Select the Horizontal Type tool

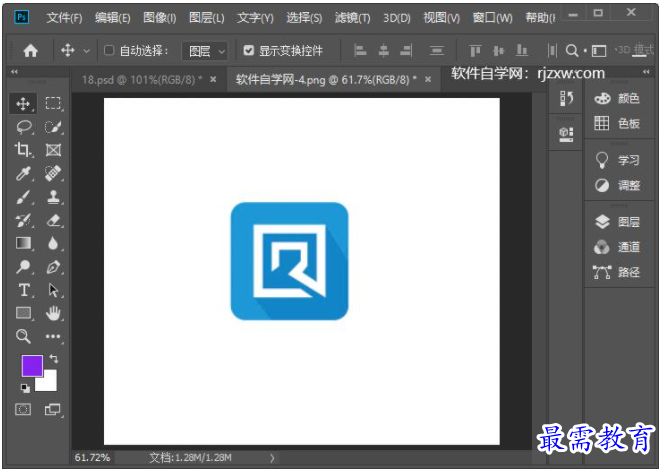pos(24,290)
